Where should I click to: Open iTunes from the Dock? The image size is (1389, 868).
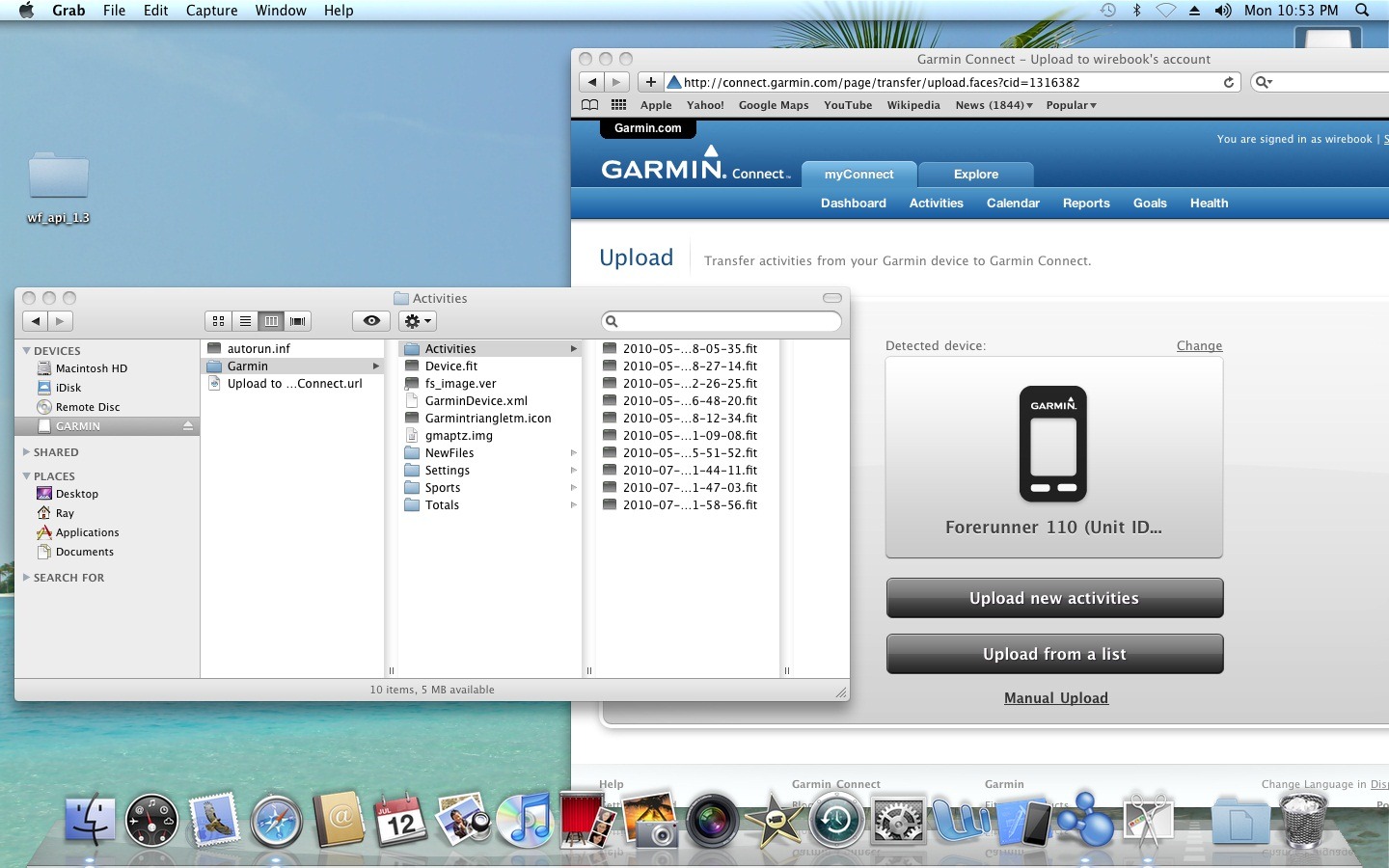coord(526,820)
